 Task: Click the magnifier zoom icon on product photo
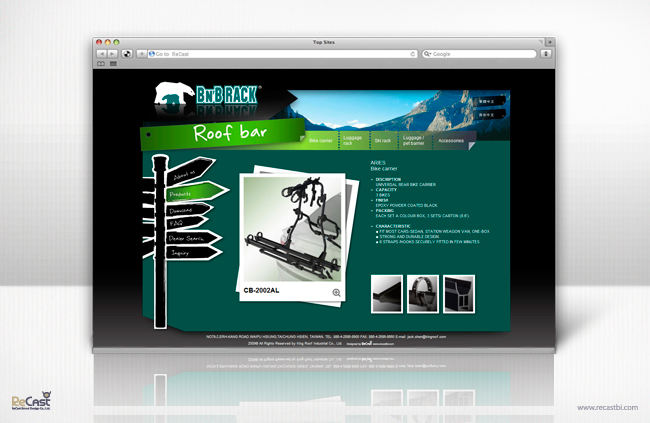(x=337, y=293)
